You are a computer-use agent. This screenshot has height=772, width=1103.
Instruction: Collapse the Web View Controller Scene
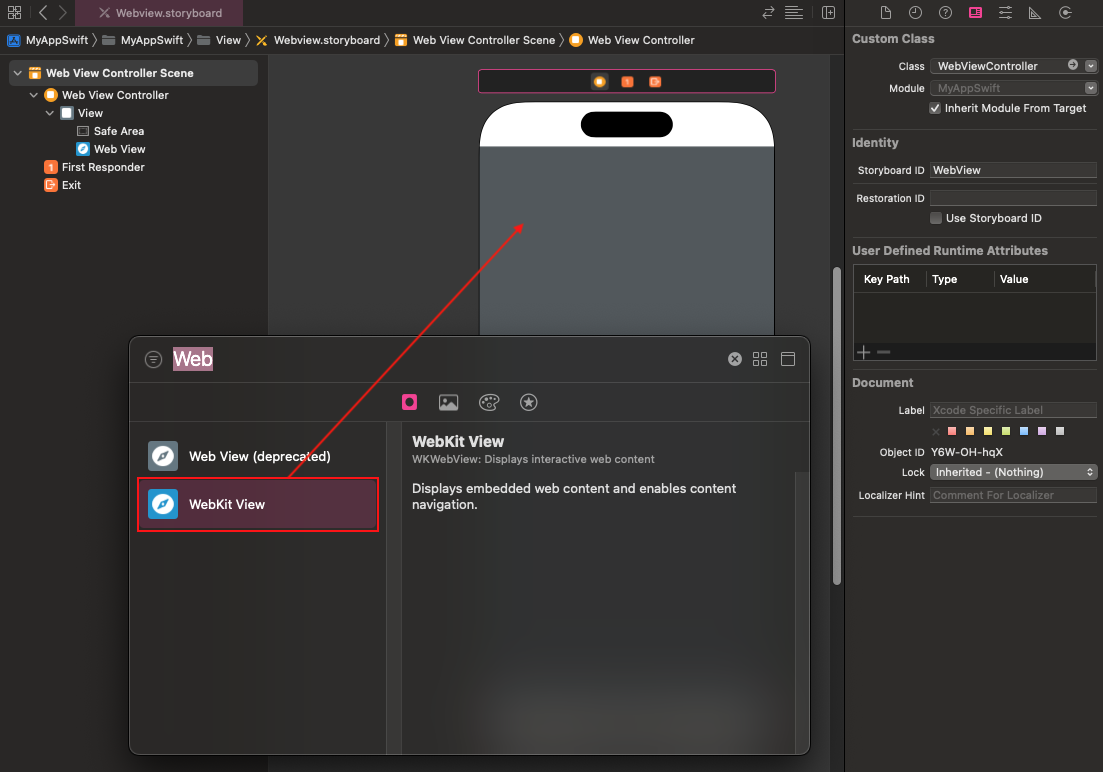[x=18, y=73]
